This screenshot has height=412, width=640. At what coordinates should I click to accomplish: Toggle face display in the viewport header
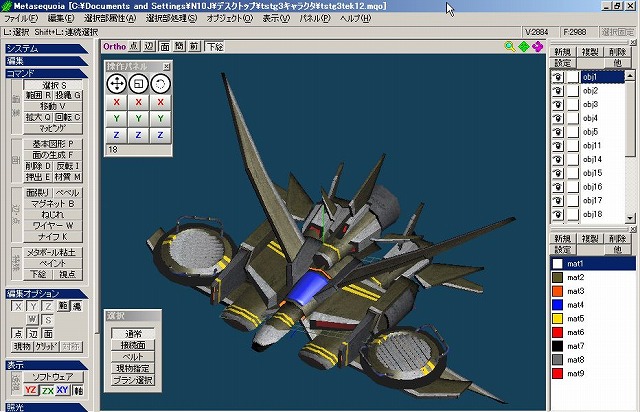[164, 47]
